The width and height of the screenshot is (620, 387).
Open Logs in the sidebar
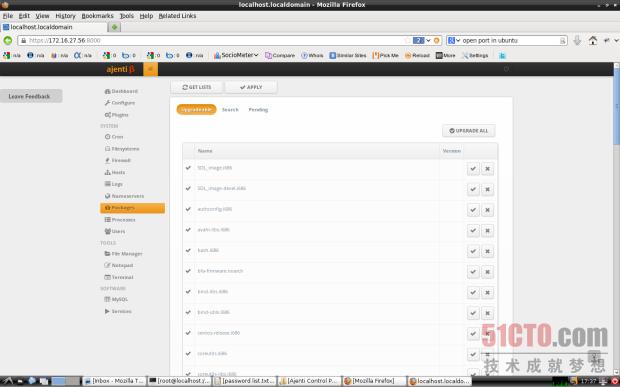coord(113,184)
